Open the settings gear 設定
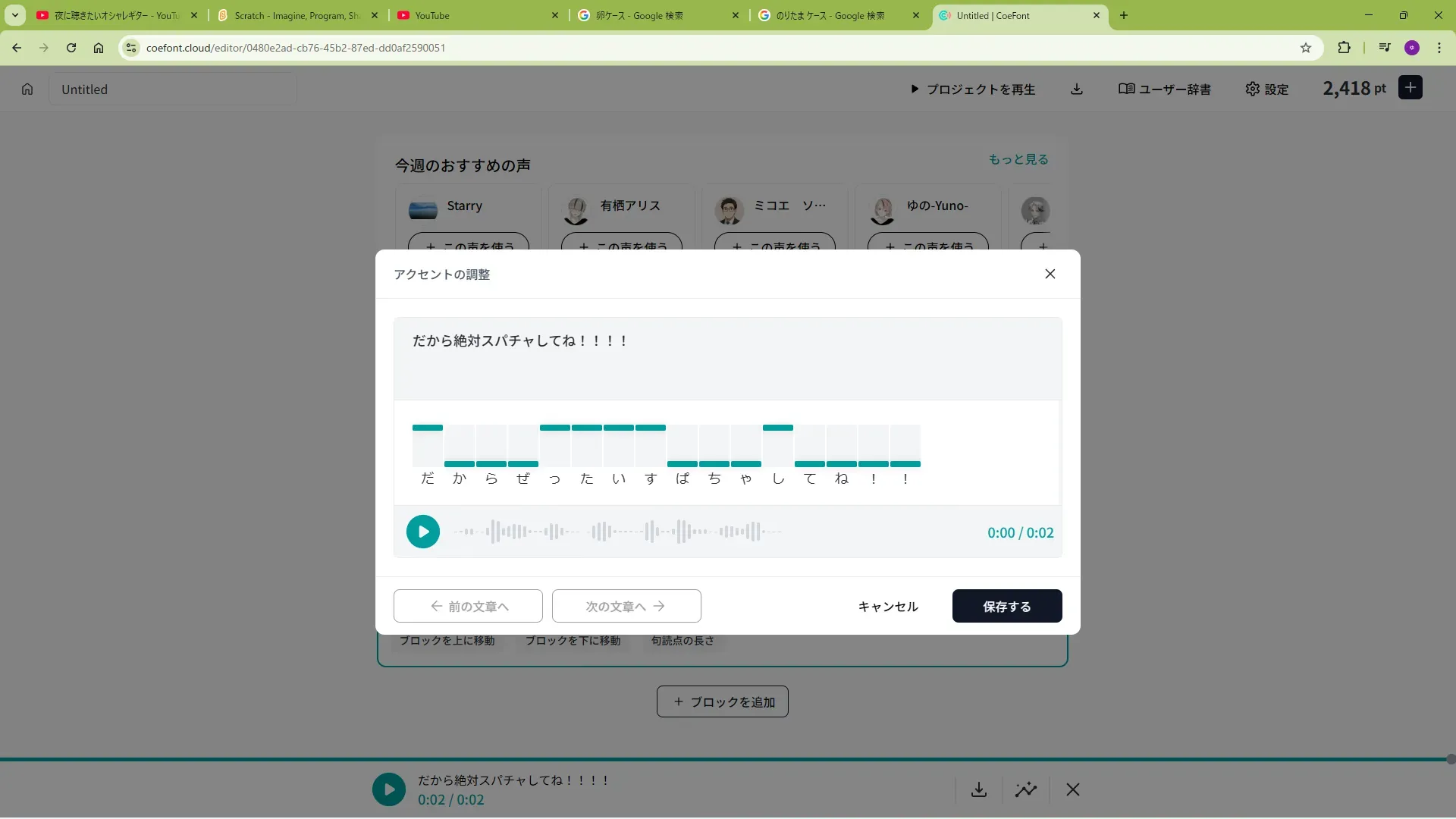 point(1266,89)
